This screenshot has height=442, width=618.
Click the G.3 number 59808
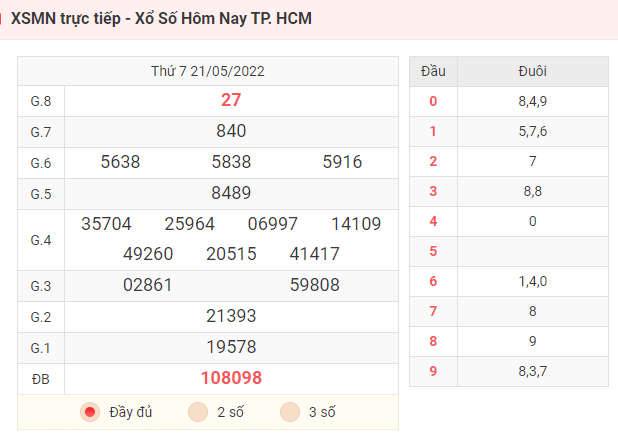(315, 285)
